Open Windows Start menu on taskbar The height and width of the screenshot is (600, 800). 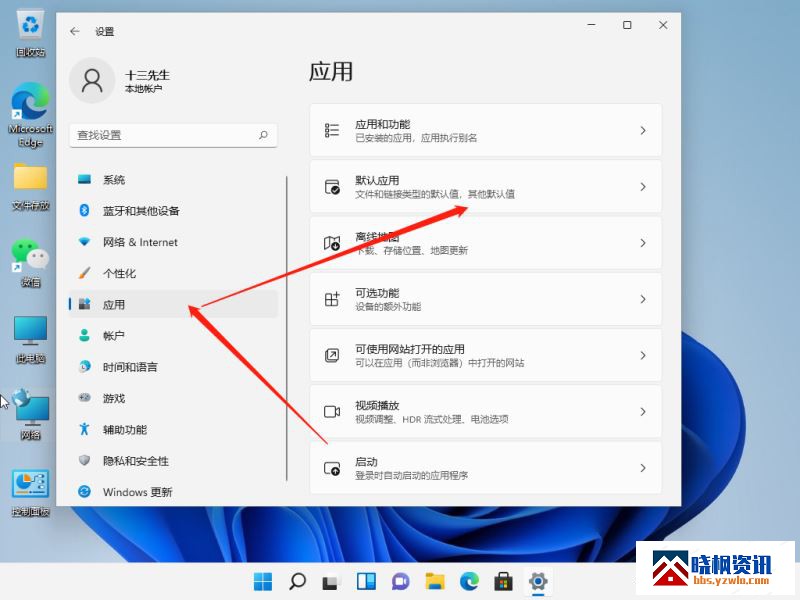[263, 581]
